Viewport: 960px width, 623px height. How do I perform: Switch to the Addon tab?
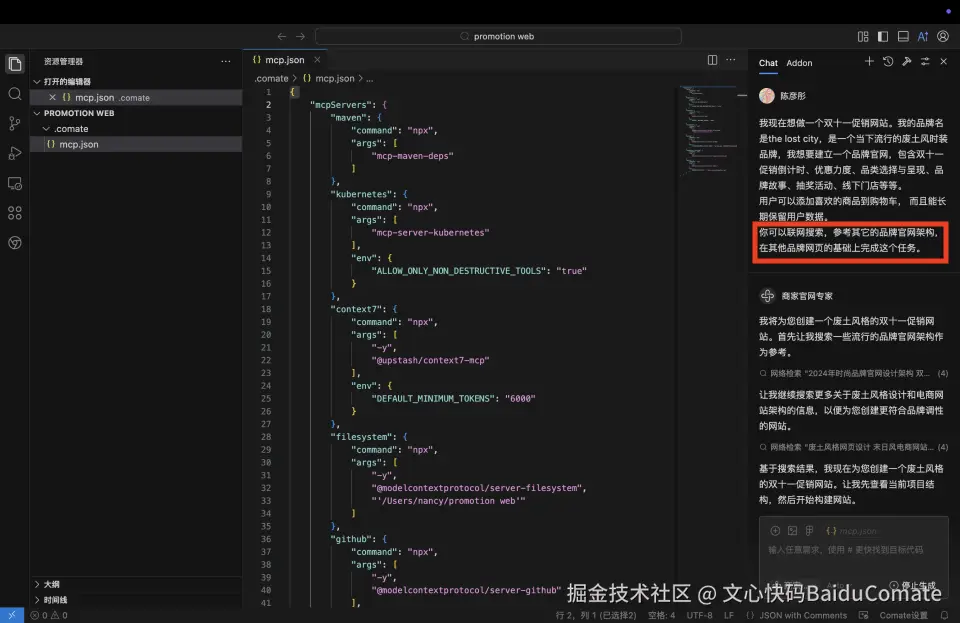tap(799, 63)
